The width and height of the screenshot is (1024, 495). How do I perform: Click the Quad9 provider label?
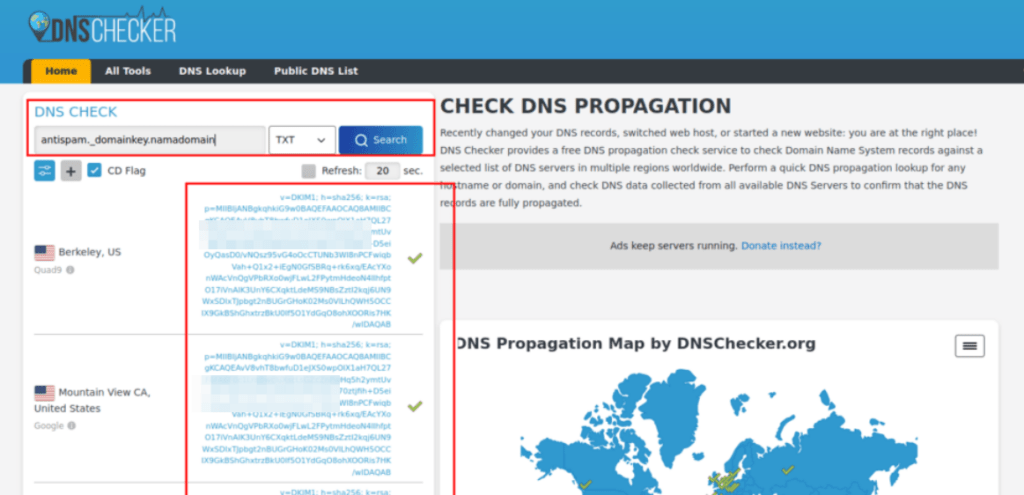pyautogui.click(x=49, y=269)
